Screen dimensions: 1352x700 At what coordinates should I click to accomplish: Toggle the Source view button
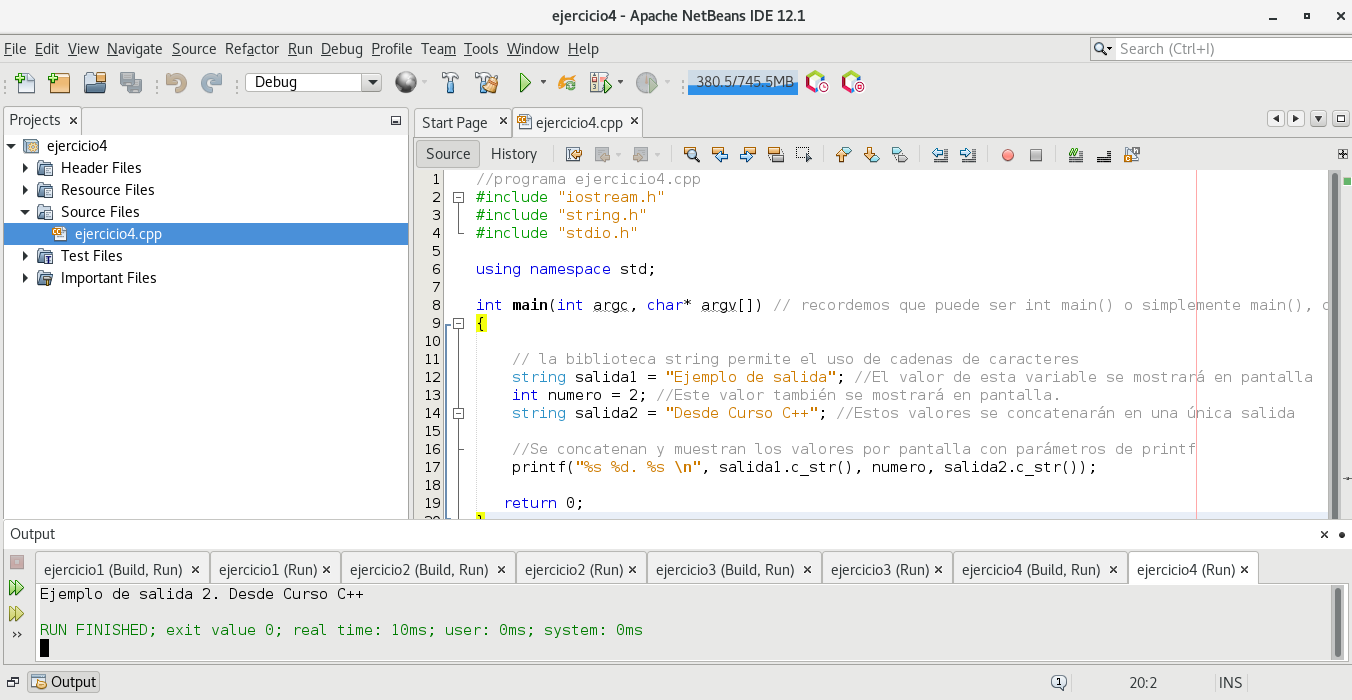[x=447, y=154]
